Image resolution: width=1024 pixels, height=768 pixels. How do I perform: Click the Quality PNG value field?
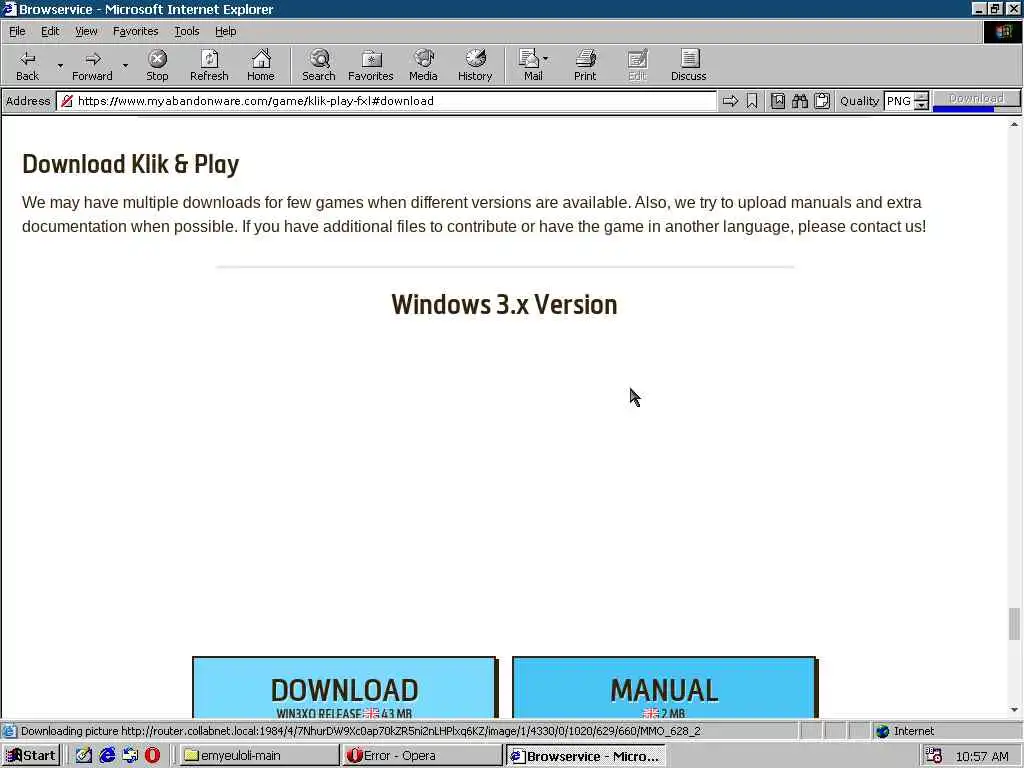tap(899, 101)
